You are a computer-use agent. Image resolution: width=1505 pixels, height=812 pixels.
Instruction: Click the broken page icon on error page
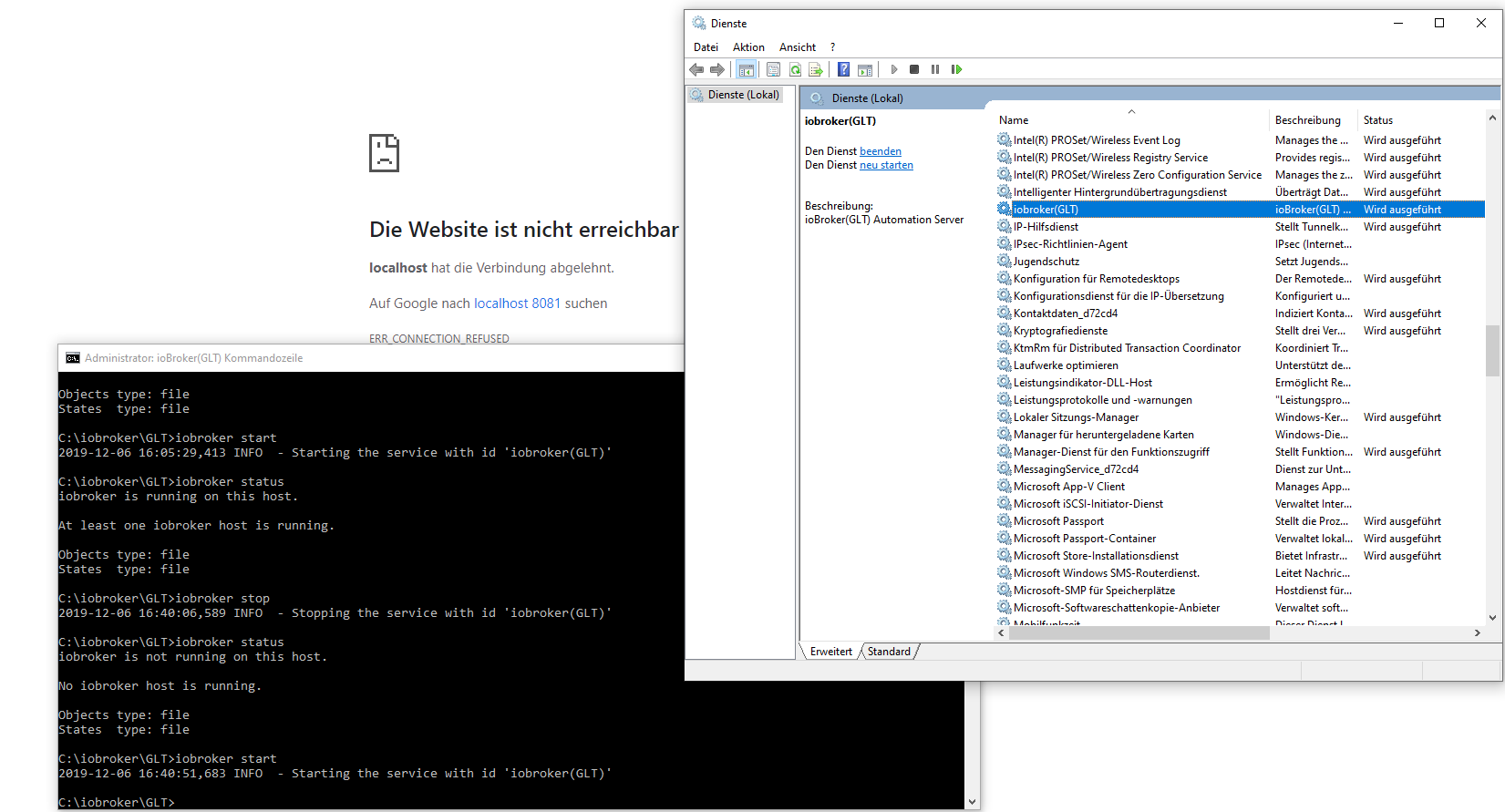(x=384, y=153)
